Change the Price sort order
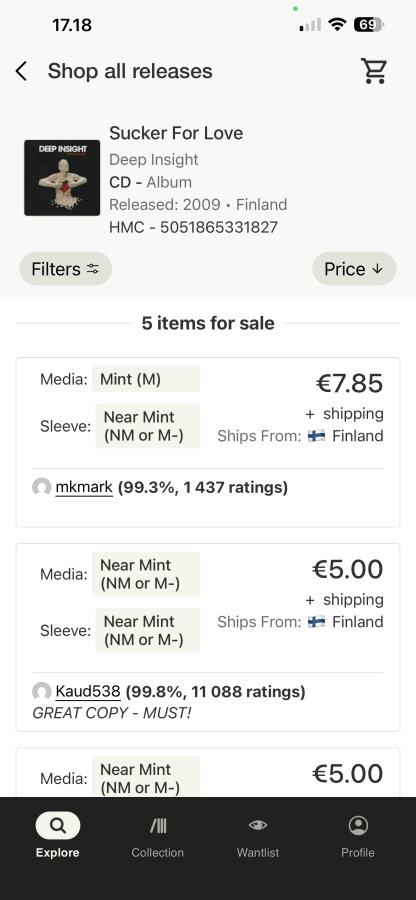 pos(354,269)
